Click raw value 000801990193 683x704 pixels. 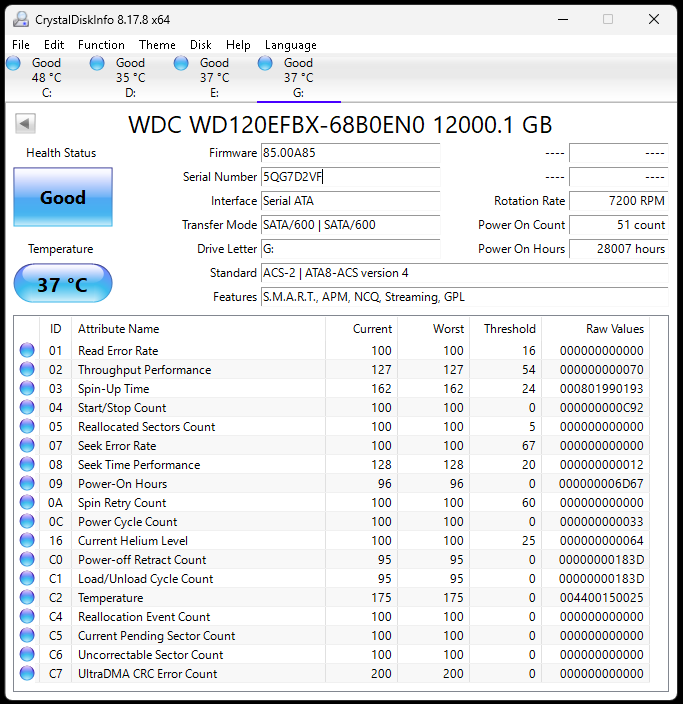click(601, 388)
